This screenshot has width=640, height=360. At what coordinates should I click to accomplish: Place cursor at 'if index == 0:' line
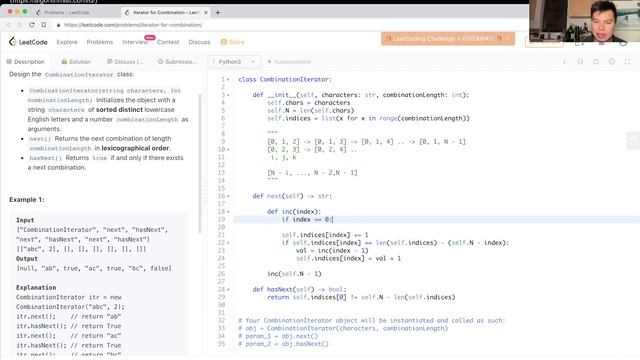pos(307,220)
